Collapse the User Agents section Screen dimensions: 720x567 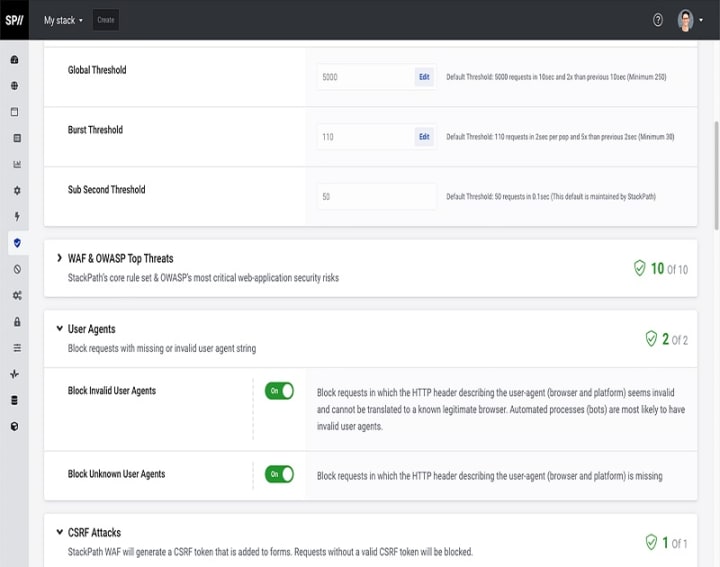[60, 329]
